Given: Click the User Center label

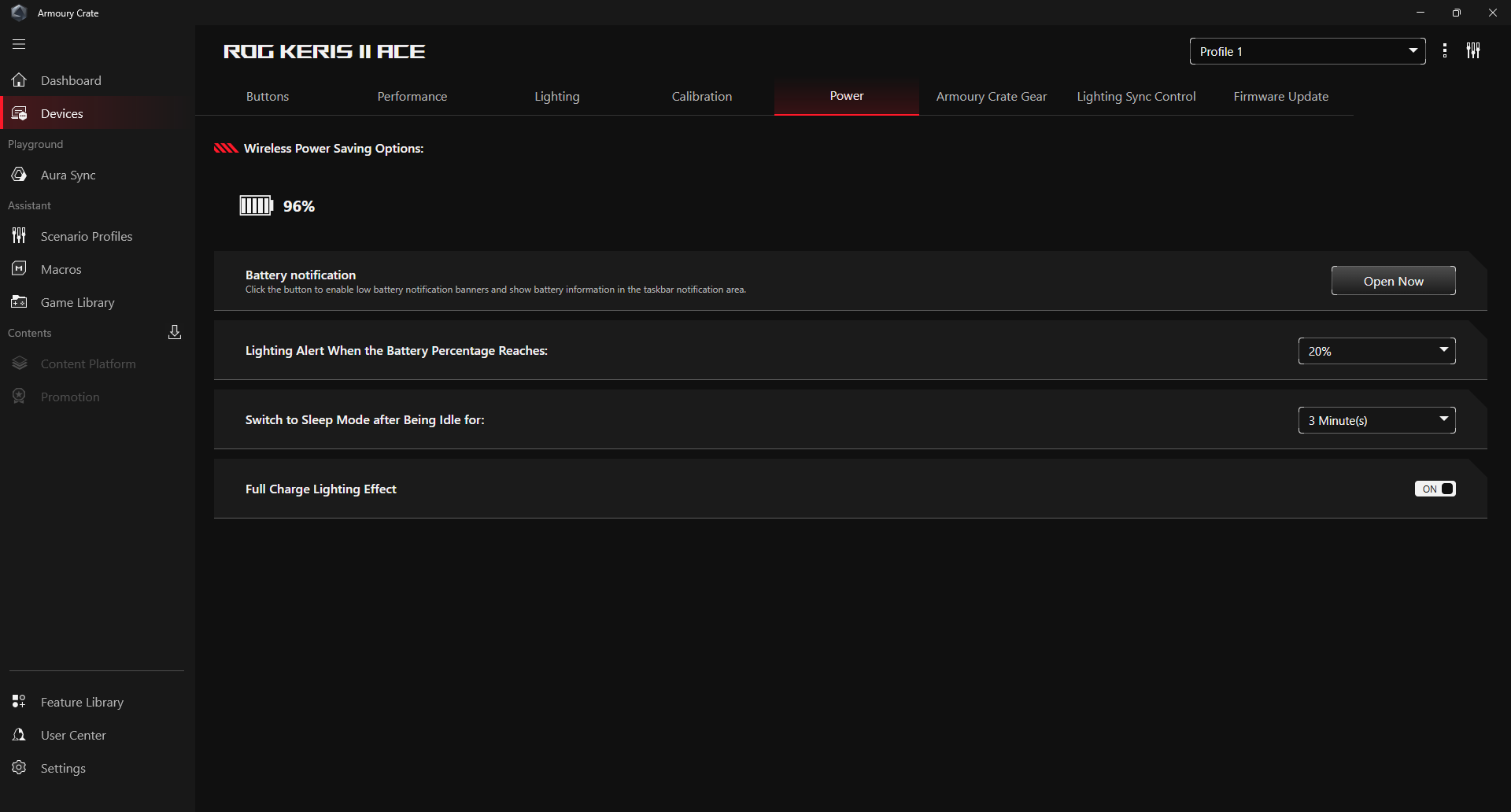Looking at the screenshot, I should point(73,735).
